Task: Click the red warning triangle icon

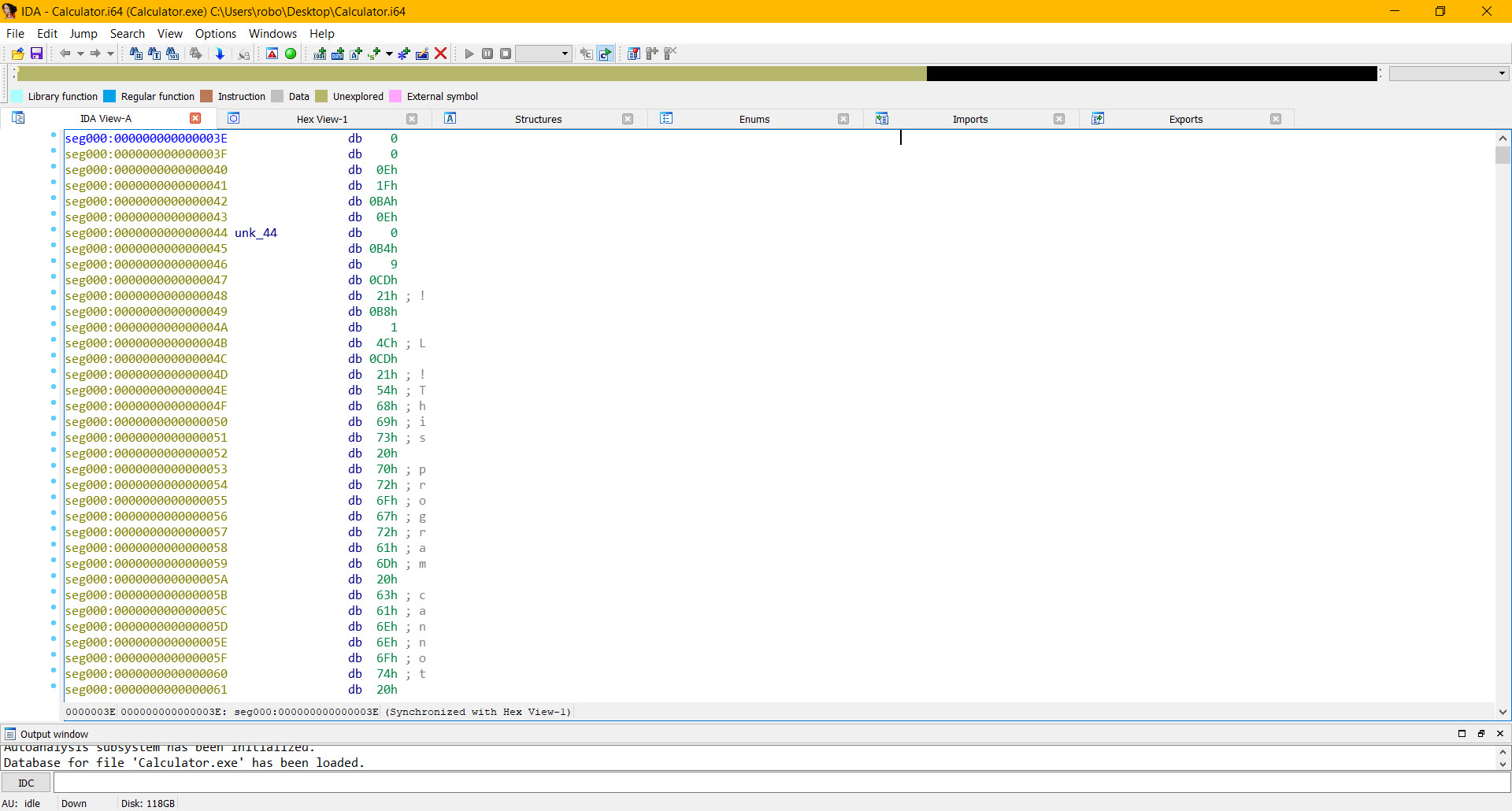Action: (272, 54)
